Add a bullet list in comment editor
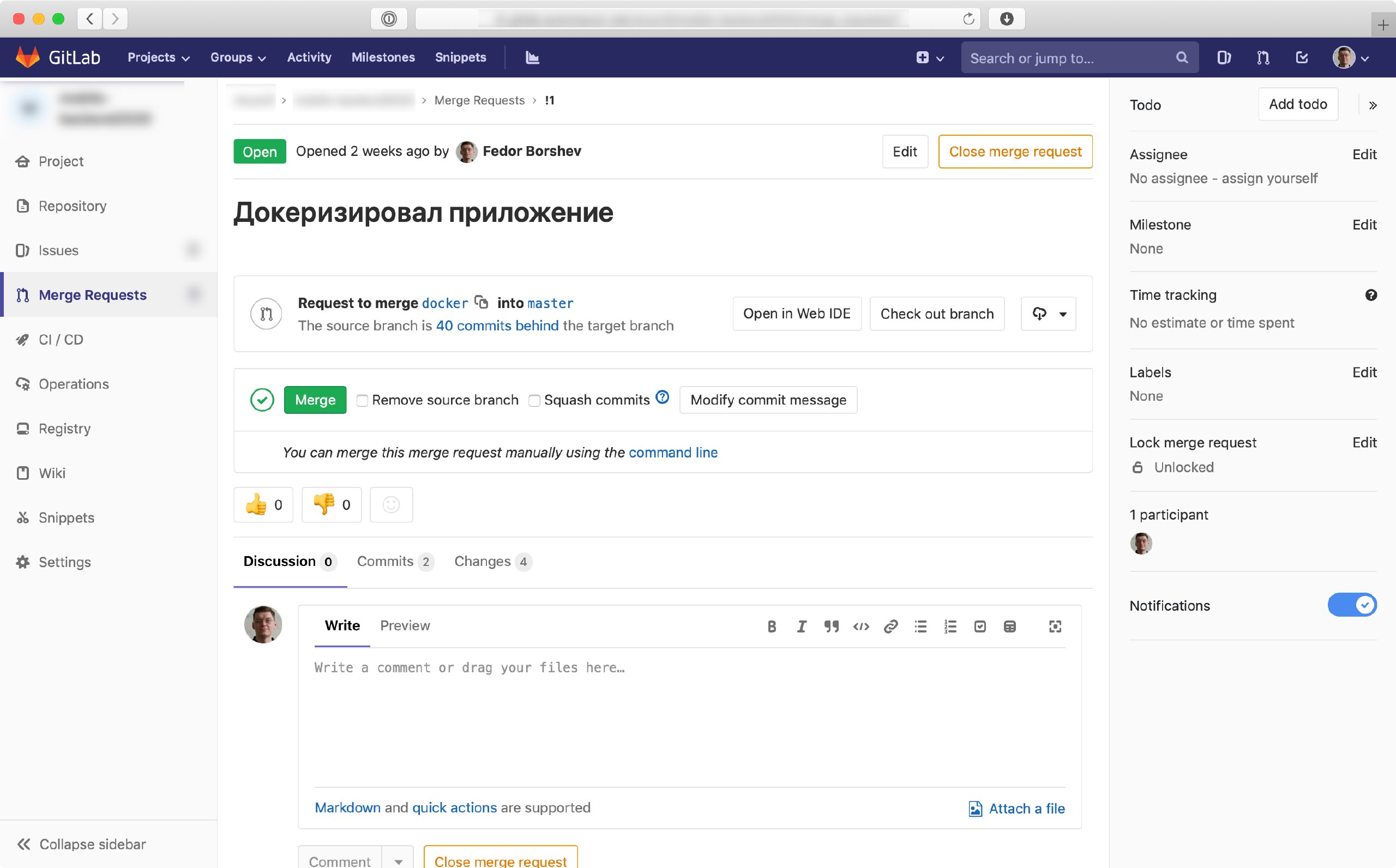This screenshot has height=868, width=1396. (920, 626)
